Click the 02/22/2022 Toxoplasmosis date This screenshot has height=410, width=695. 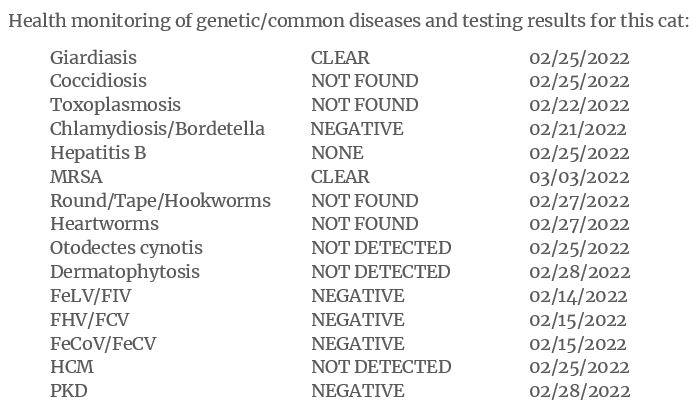point(579,105)
